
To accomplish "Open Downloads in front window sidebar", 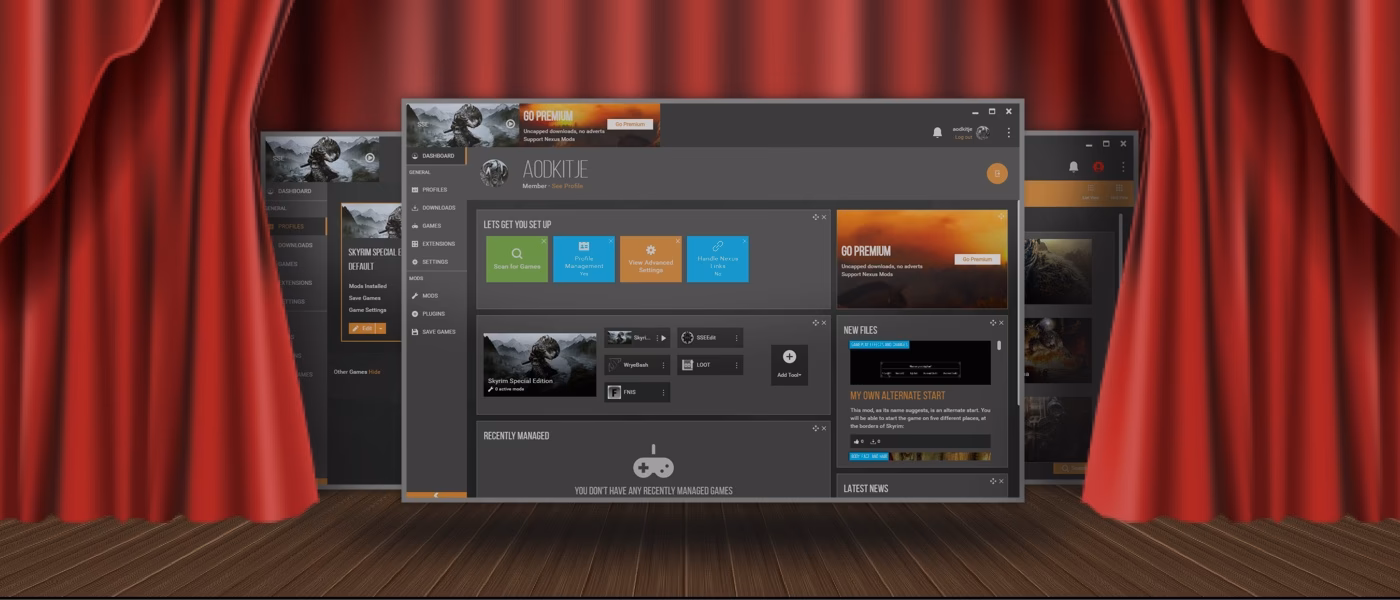I will click(x=436, y=207).
